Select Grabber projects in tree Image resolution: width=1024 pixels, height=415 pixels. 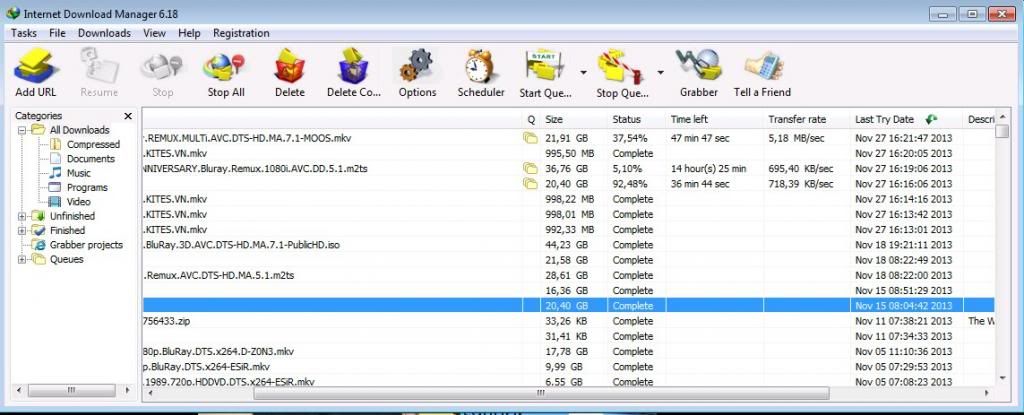pyautogui.click(x=86, y=245)
